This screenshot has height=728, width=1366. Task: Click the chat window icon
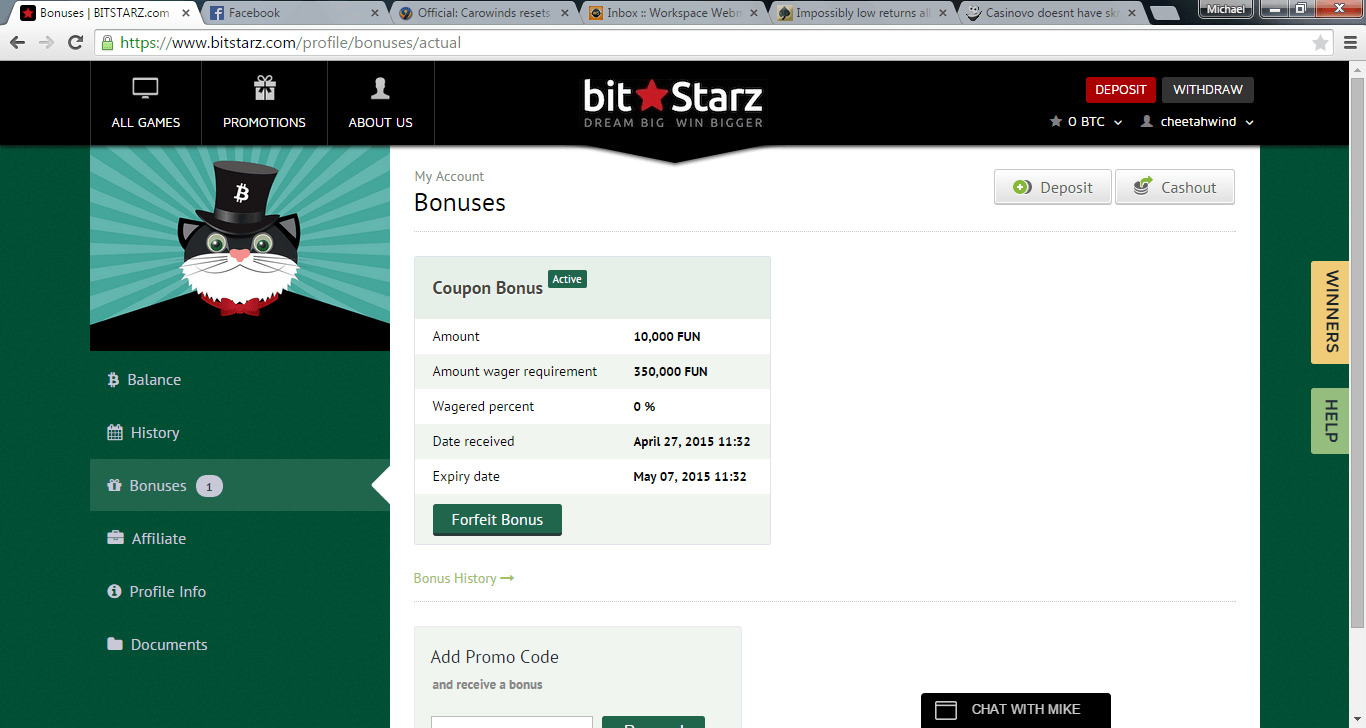pos(946,710)
